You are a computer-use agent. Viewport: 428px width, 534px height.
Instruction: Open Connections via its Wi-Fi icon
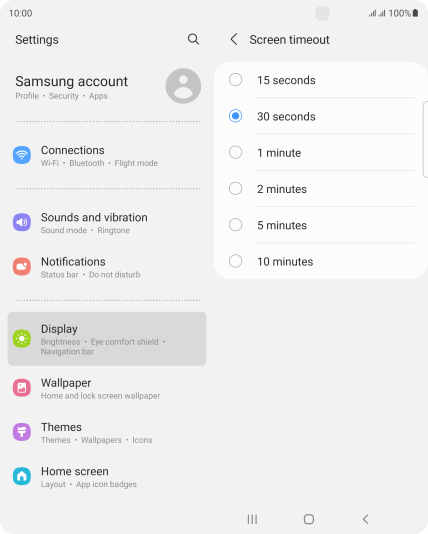(x=22, y=155)
